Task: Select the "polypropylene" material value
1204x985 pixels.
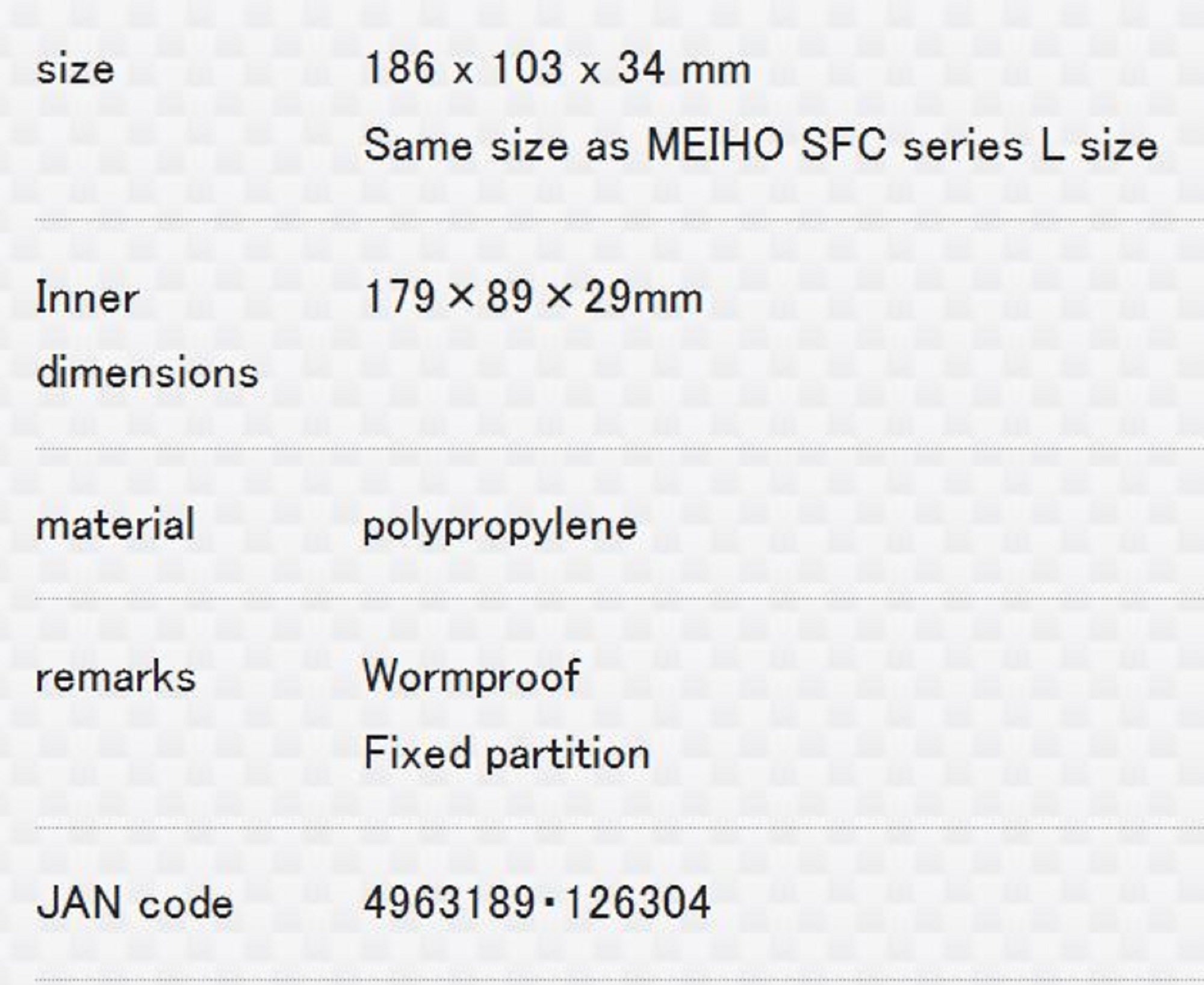Action: 500,526
